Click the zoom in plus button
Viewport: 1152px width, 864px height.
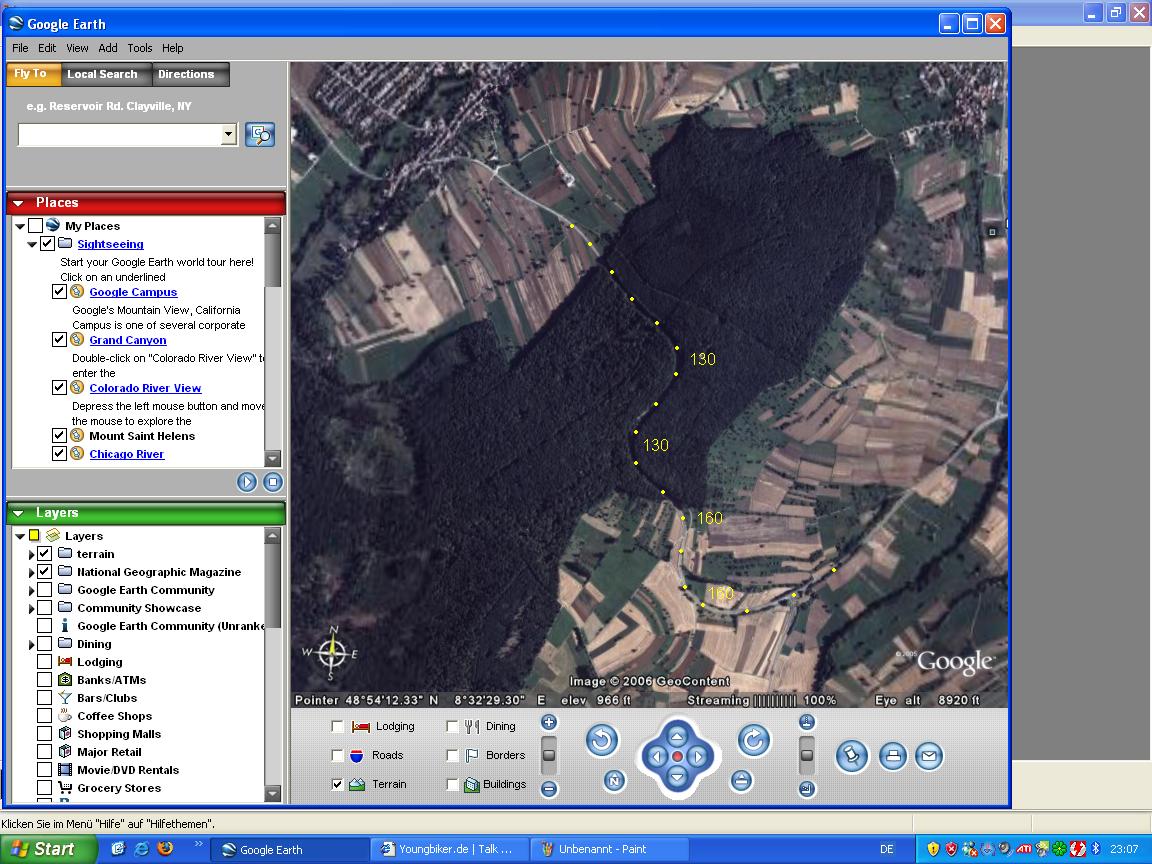[x=549, y=722]
